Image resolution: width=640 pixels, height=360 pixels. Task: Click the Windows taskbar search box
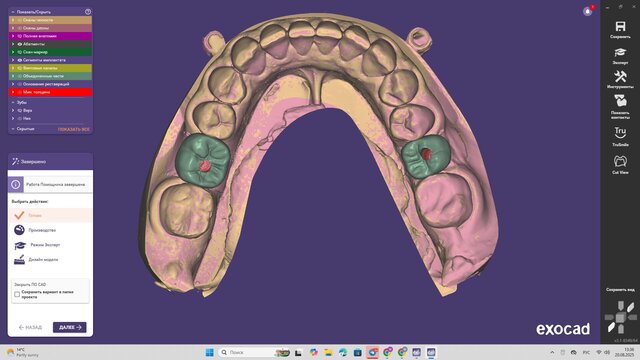click(254, 352)
